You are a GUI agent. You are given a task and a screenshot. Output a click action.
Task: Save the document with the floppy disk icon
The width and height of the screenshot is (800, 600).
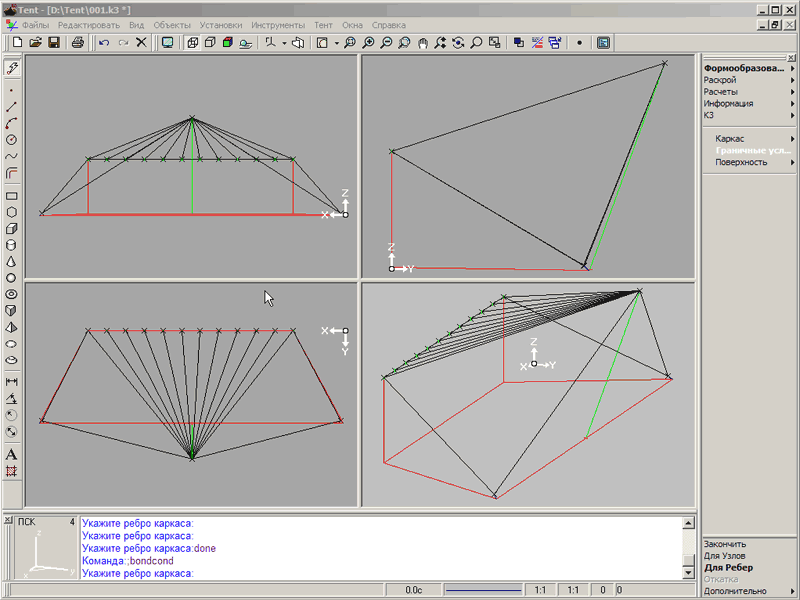point(54,43)
